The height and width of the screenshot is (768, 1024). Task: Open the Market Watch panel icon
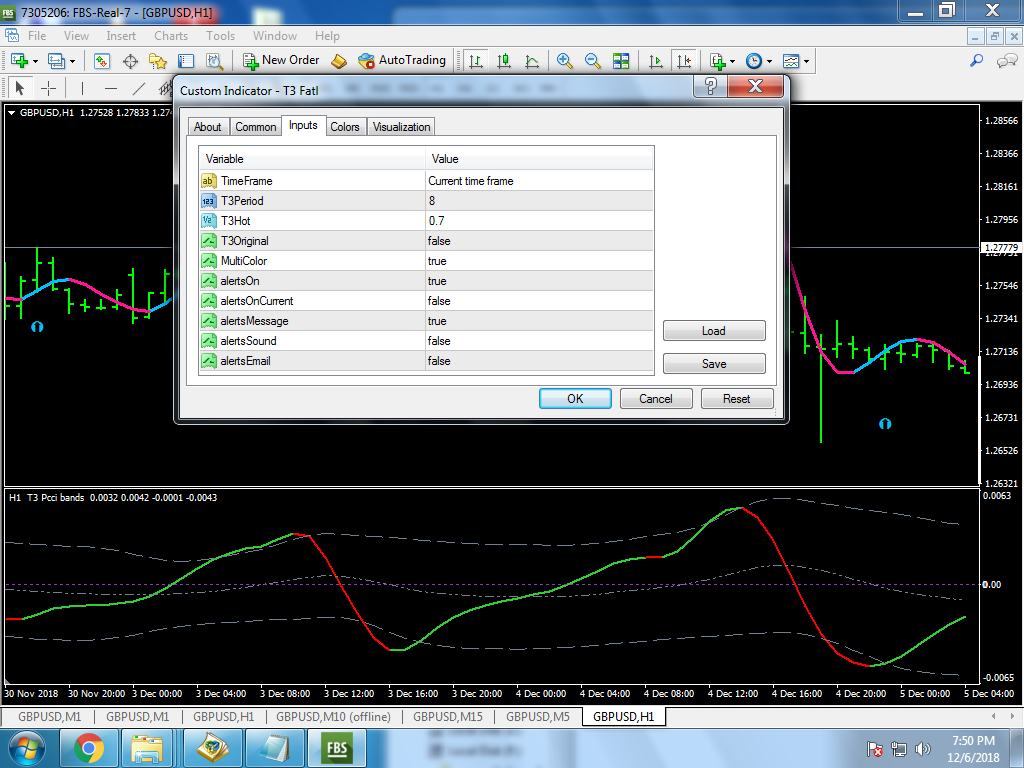click(102, 61)
